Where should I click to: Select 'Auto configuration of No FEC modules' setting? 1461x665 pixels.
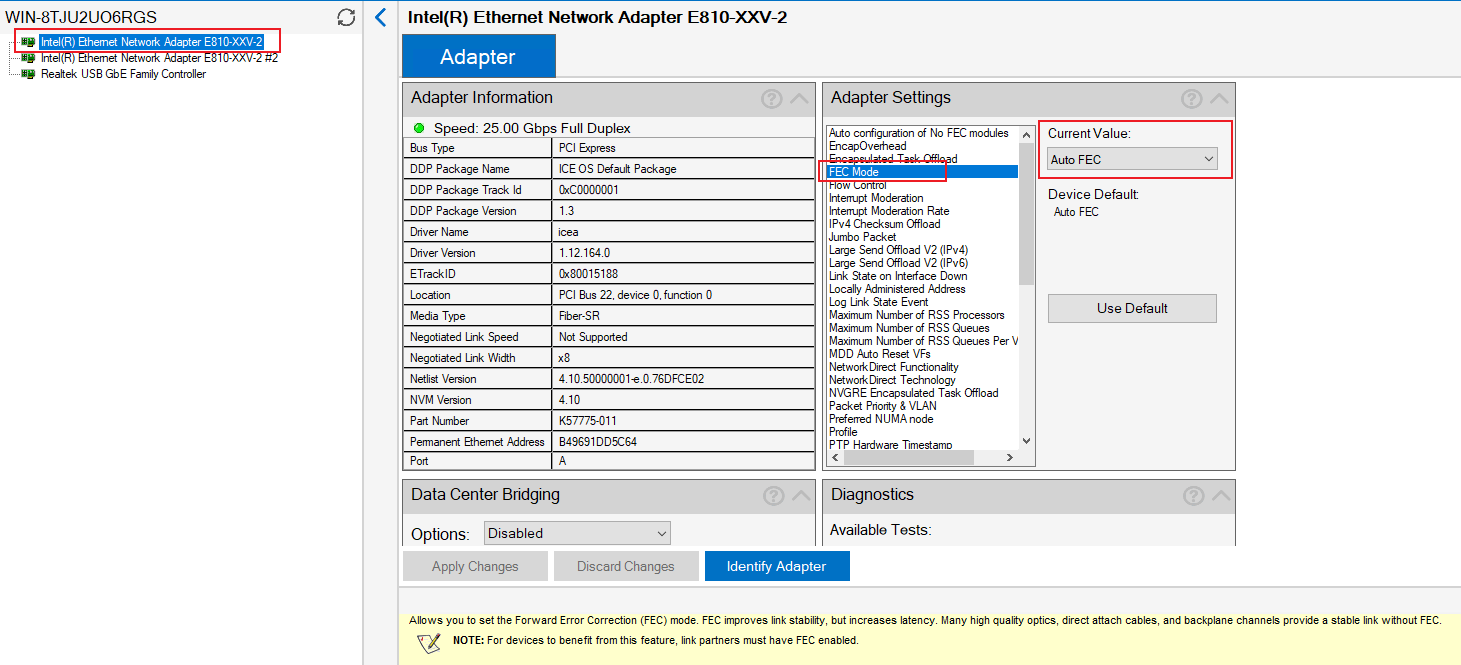pos(919,133)
